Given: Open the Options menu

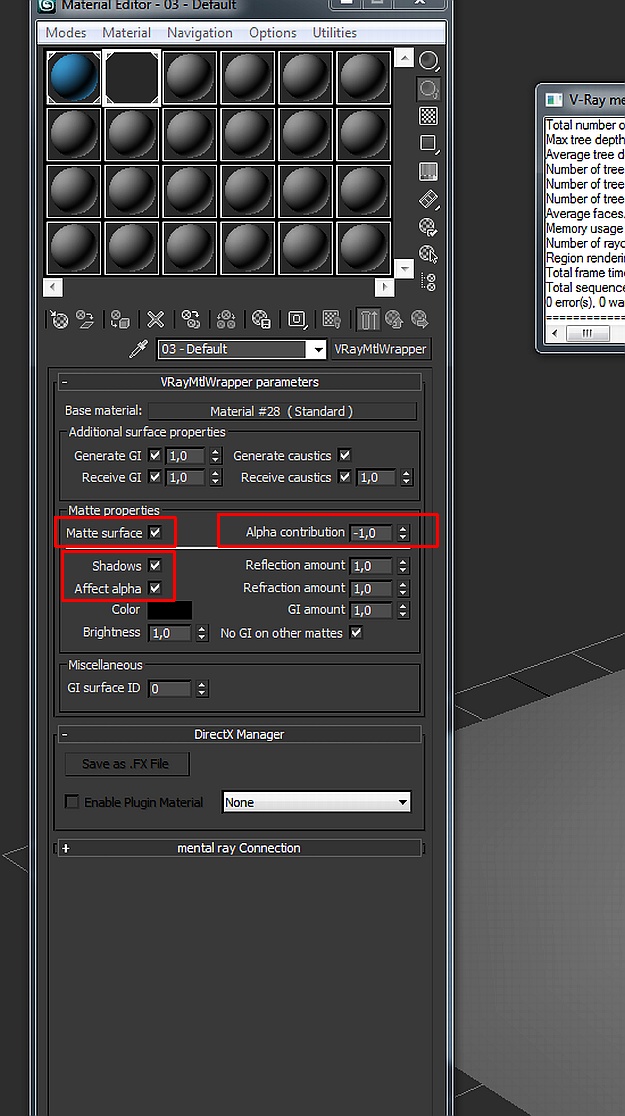Looking at the screenshot, I should 273,33.
